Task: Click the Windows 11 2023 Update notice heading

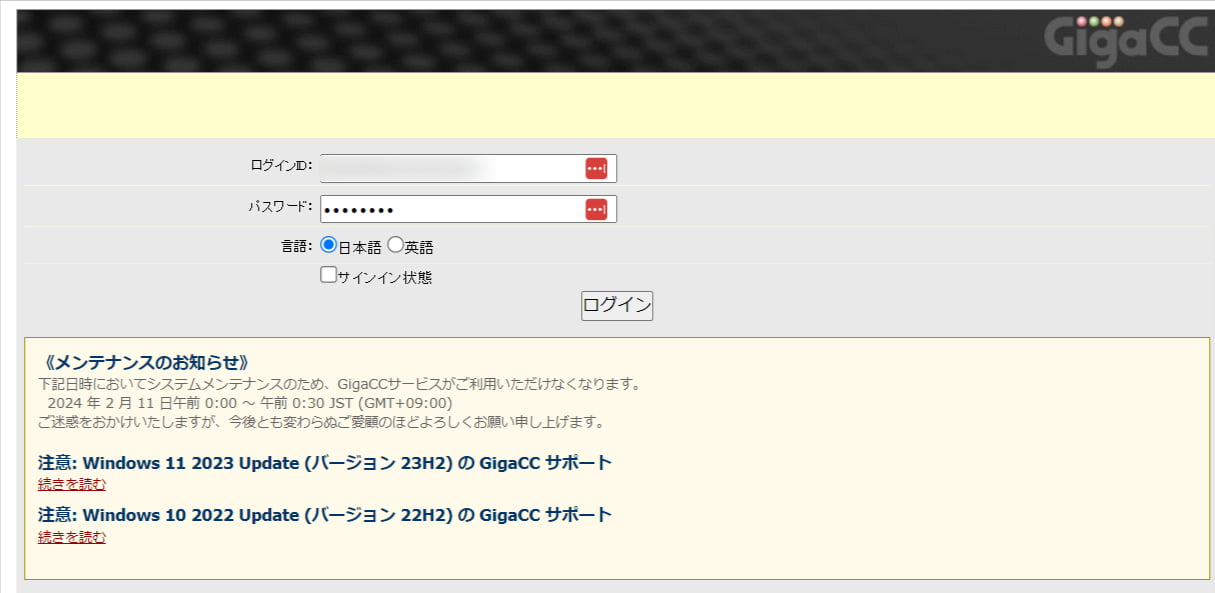Action: pyautogui.click(x=325, y=463)
